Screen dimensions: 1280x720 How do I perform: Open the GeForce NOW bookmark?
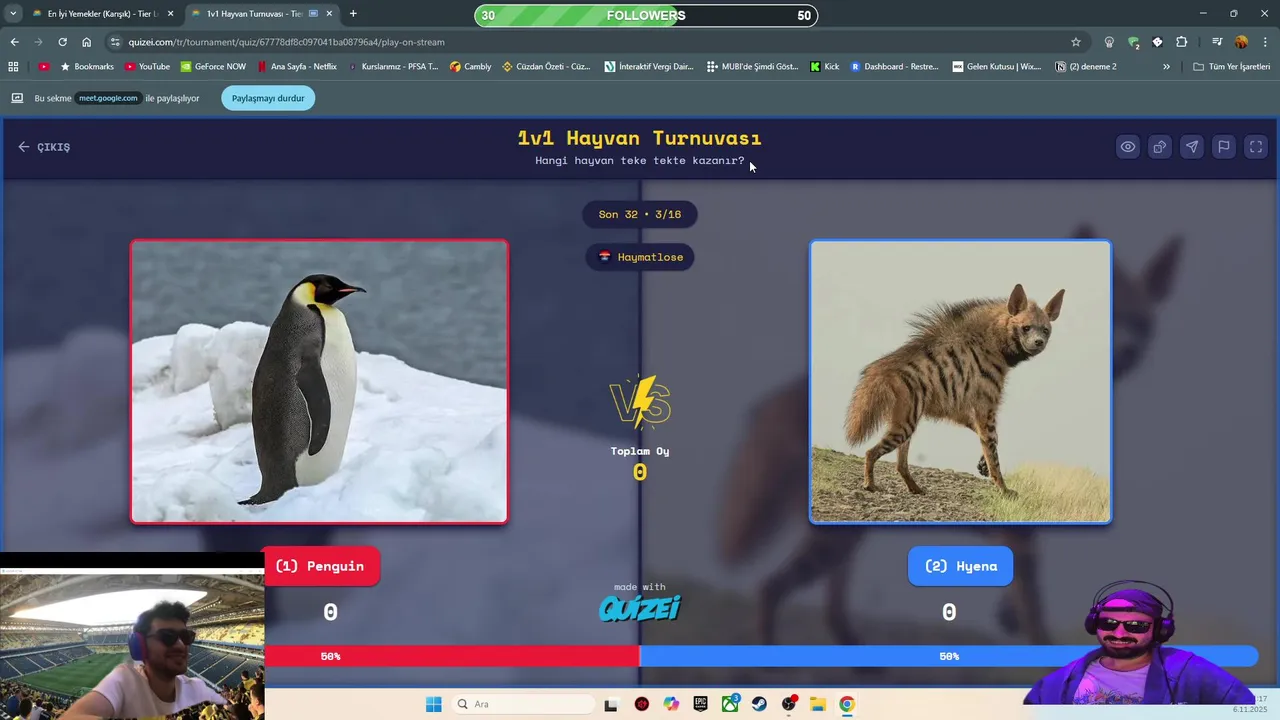213,67
